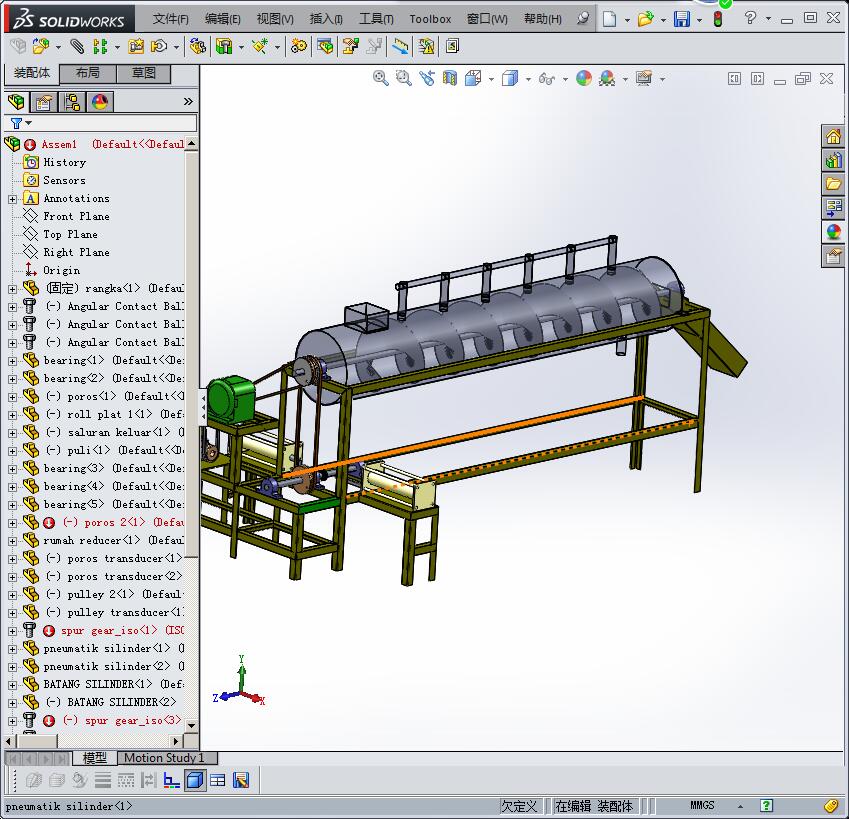
Task: Click the Section View icon
Action: point(450,78)
